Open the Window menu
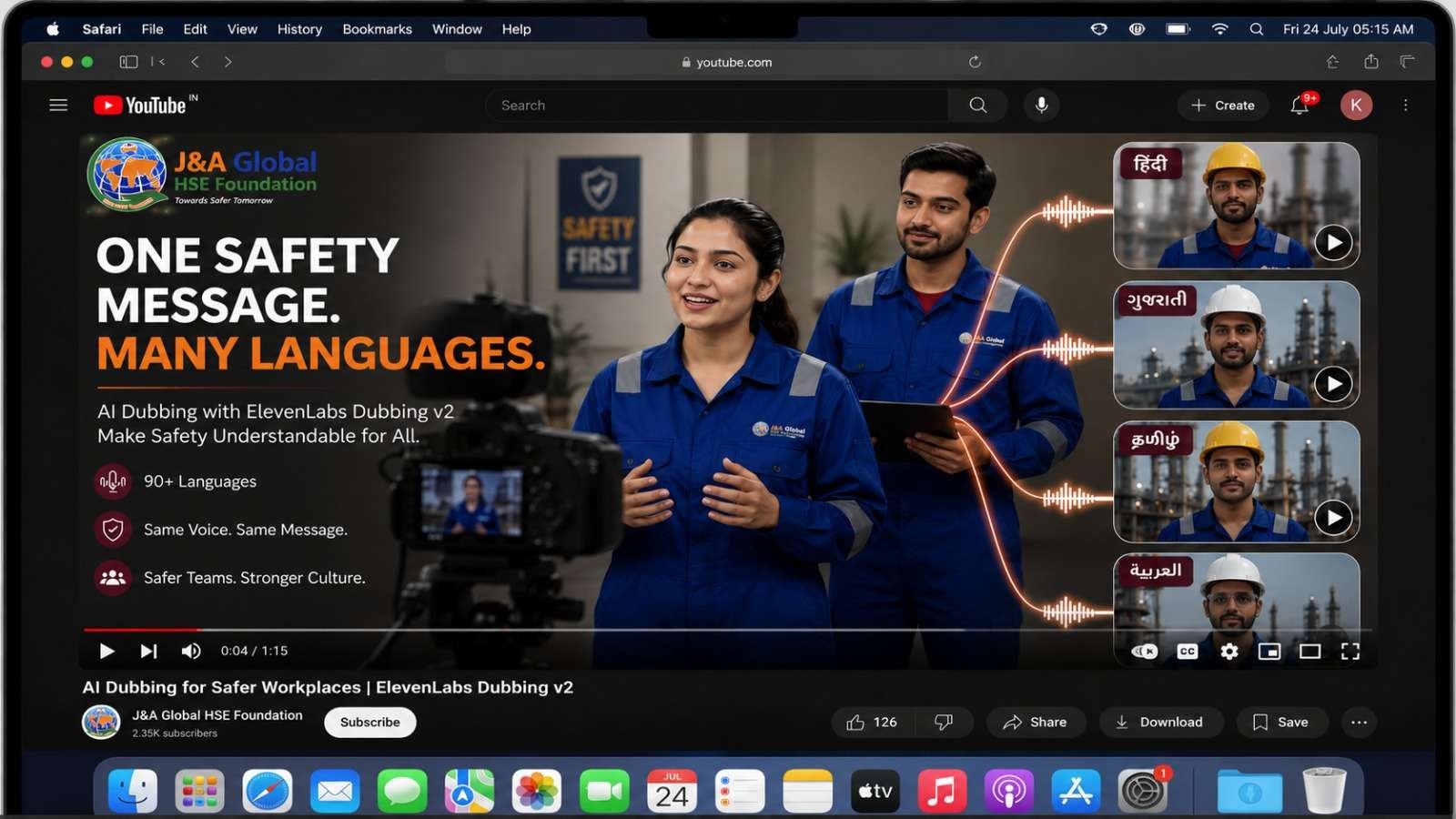 [457, 29]
